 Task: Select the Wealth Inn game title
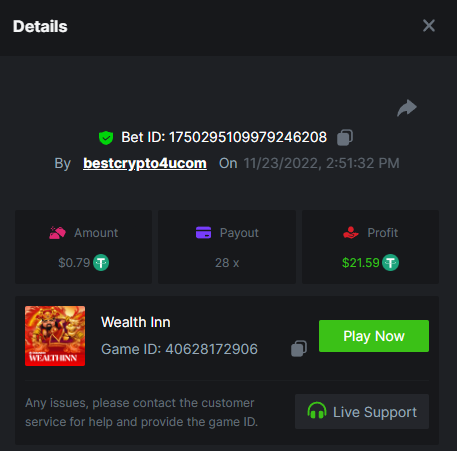click(136, 322)
